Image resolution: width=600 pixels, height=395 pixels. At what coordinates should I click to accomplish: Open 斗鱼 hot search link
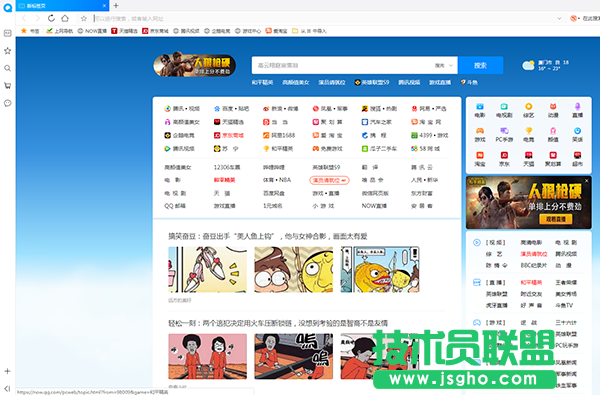[469, 82]
